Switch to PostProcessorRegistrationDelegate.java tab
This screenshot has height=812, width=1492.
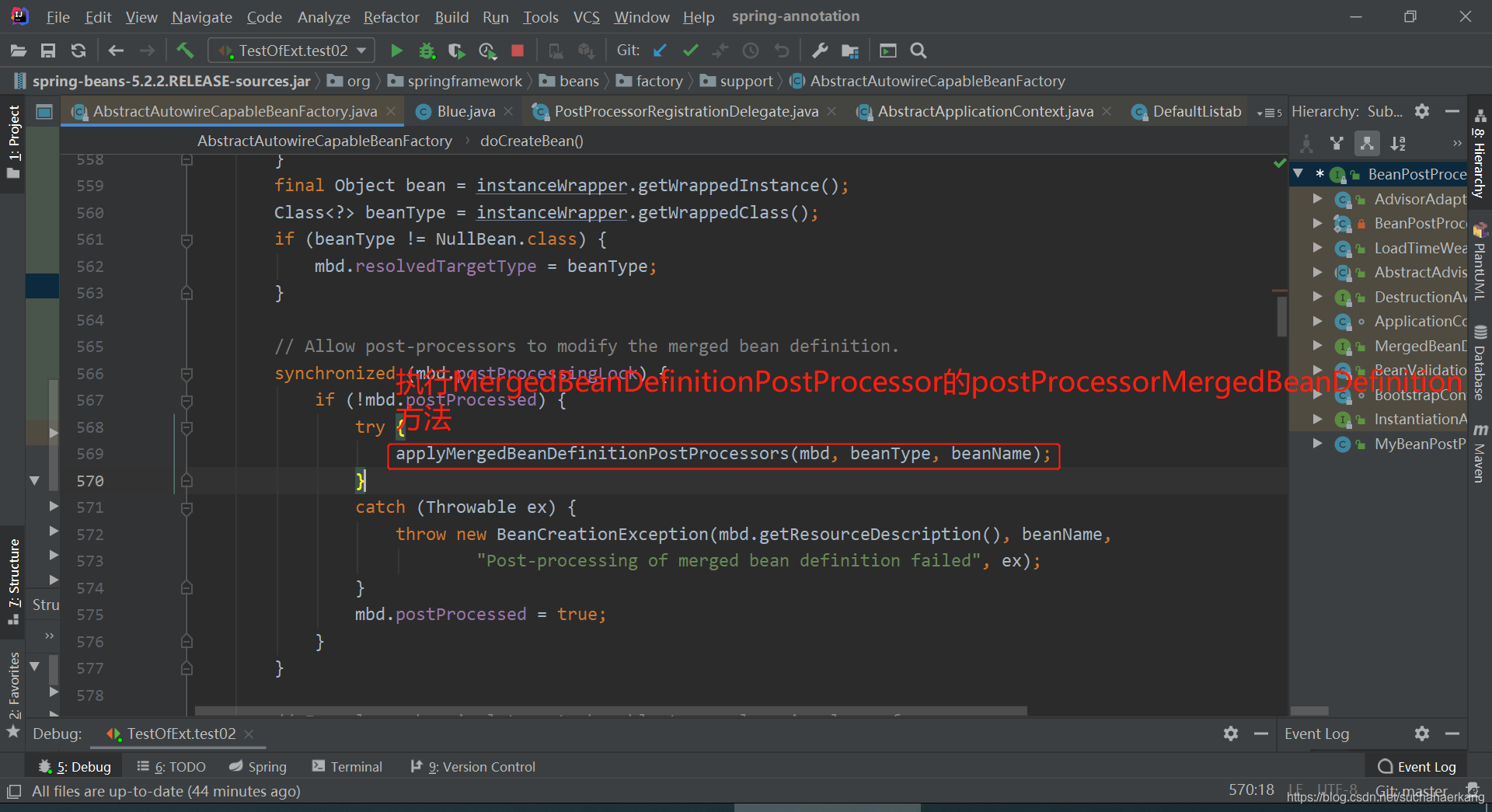click(x=686, y=111)
